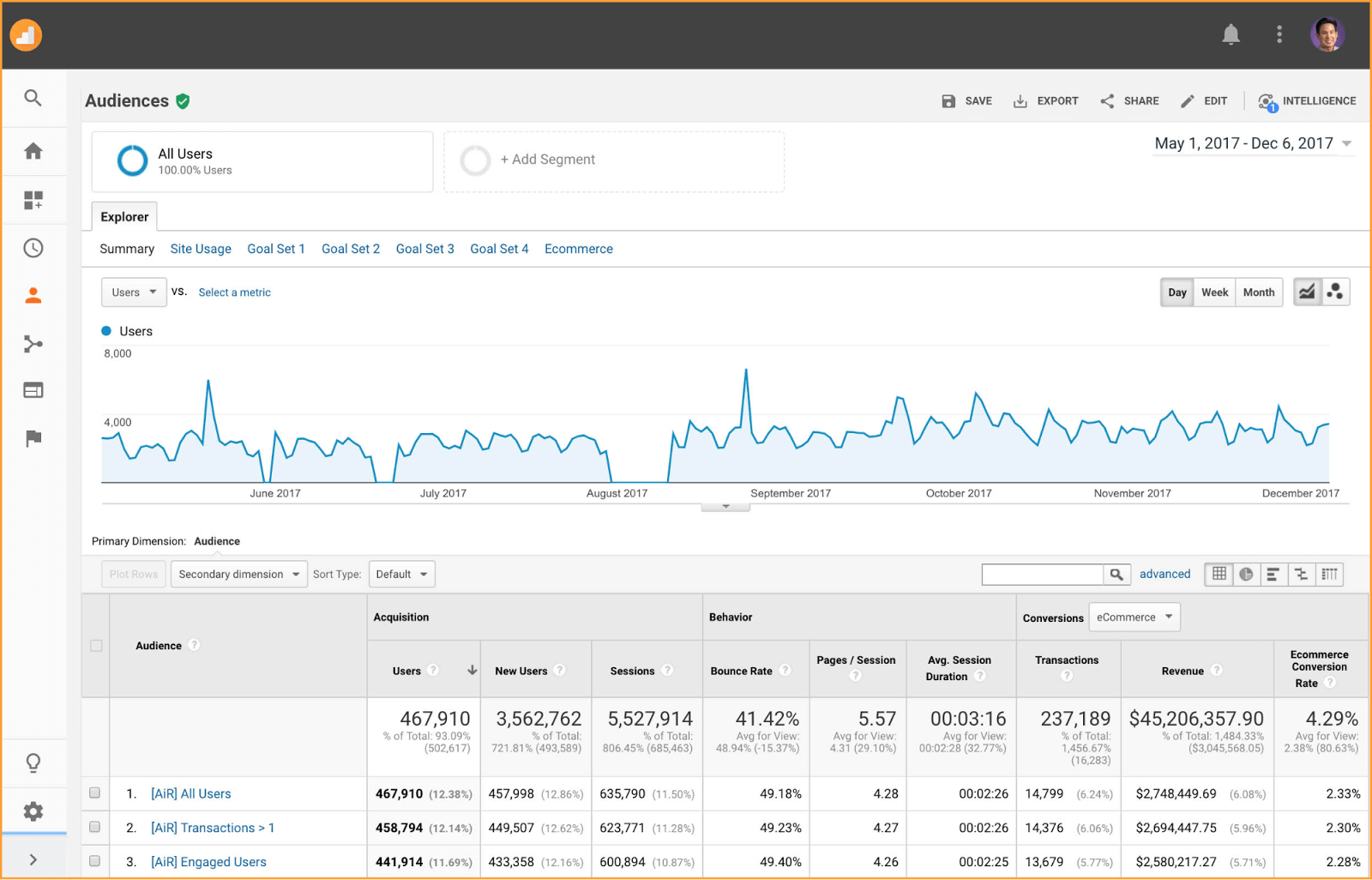Toggle the select-all checkbox in the table header
Screen dimensions: 1372x880
(x=96, y=646)
